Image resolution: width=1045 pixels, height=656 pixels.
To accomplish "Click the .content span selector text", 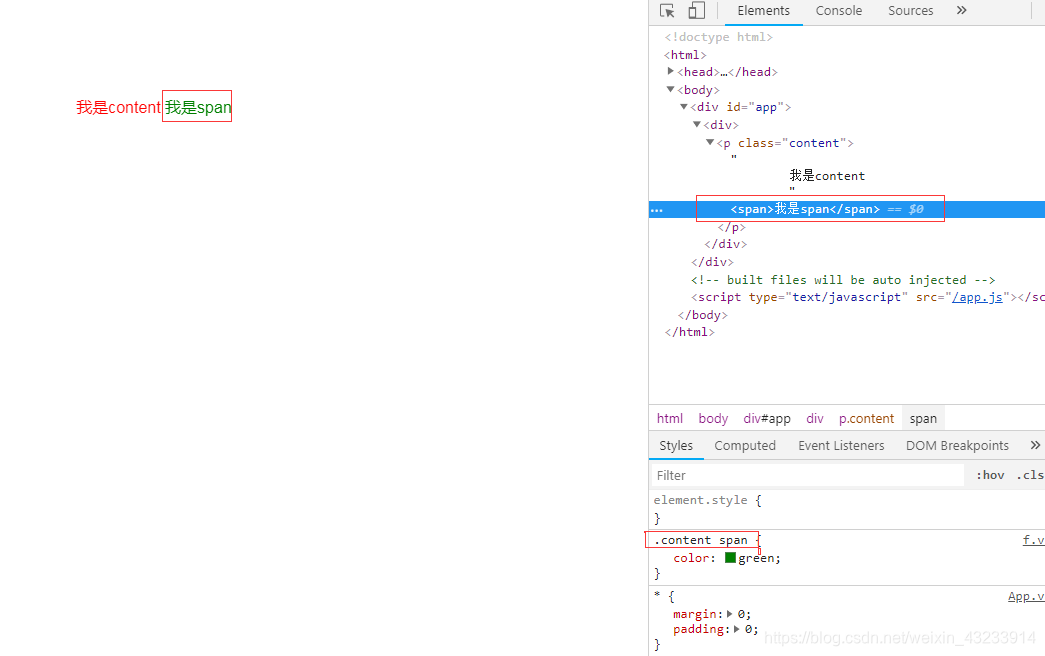I will pos(701,540).
